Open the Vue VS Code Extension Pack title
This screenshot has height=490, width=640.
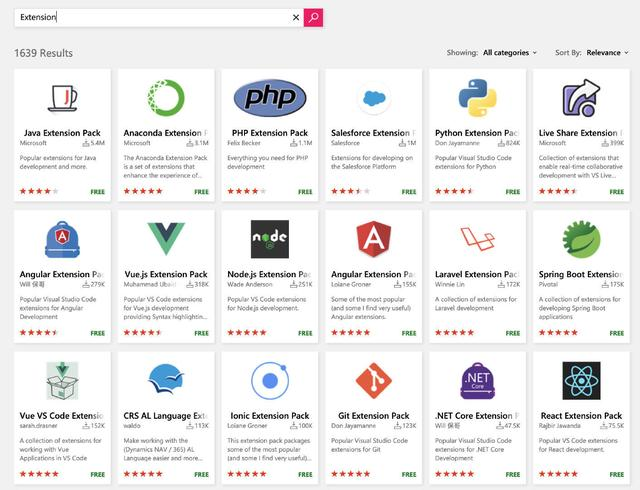point(62,416)
